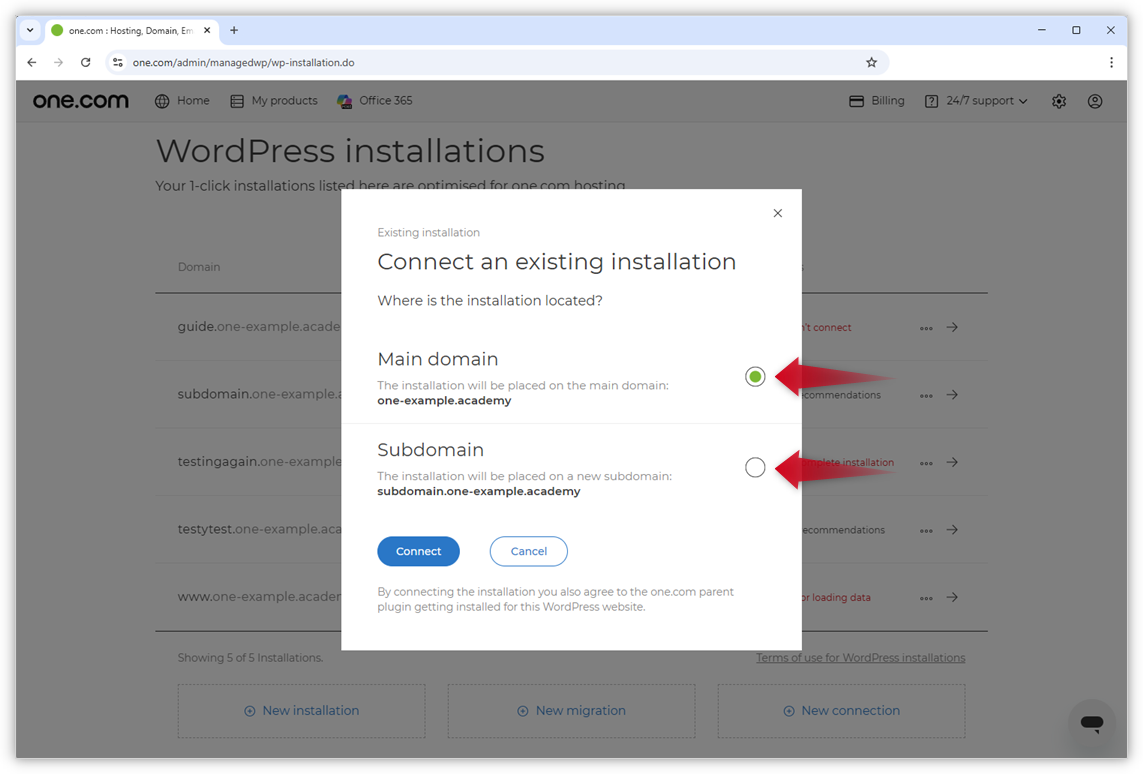Click the blue Connect button
The width and height of the screenshot is (1143, 774).
(418, 551)
